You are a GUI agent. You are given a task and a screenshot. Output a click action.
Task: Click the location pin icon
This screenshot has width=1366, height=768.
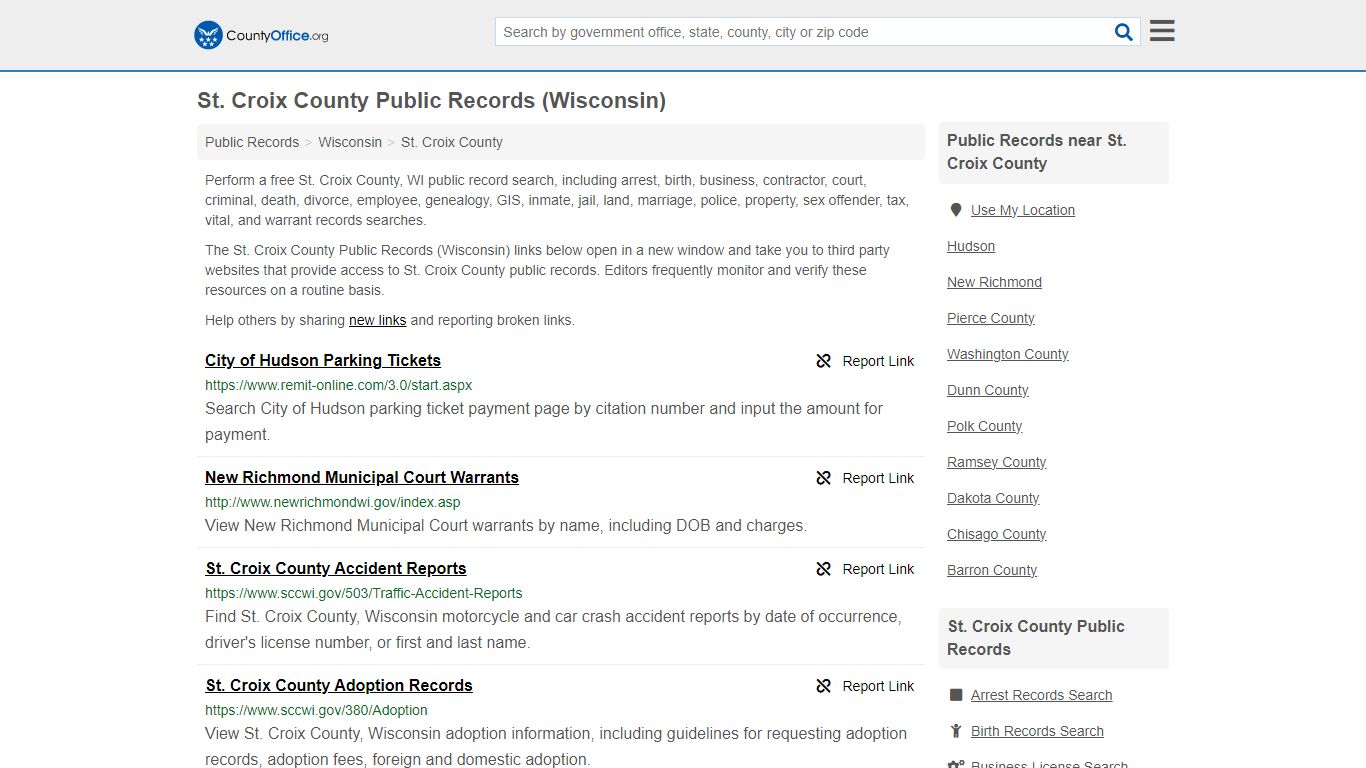point(956,210)
